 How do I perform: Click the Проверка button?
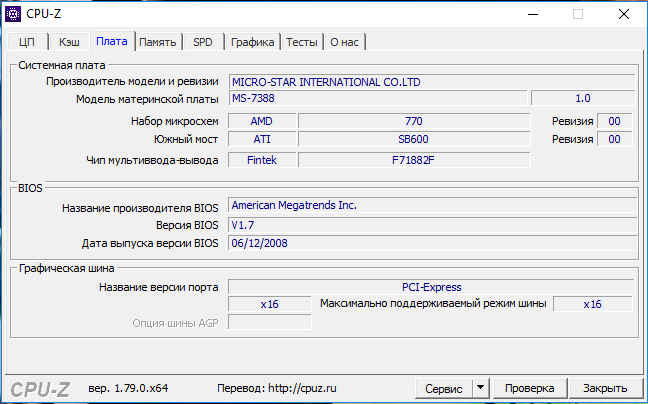529,388
